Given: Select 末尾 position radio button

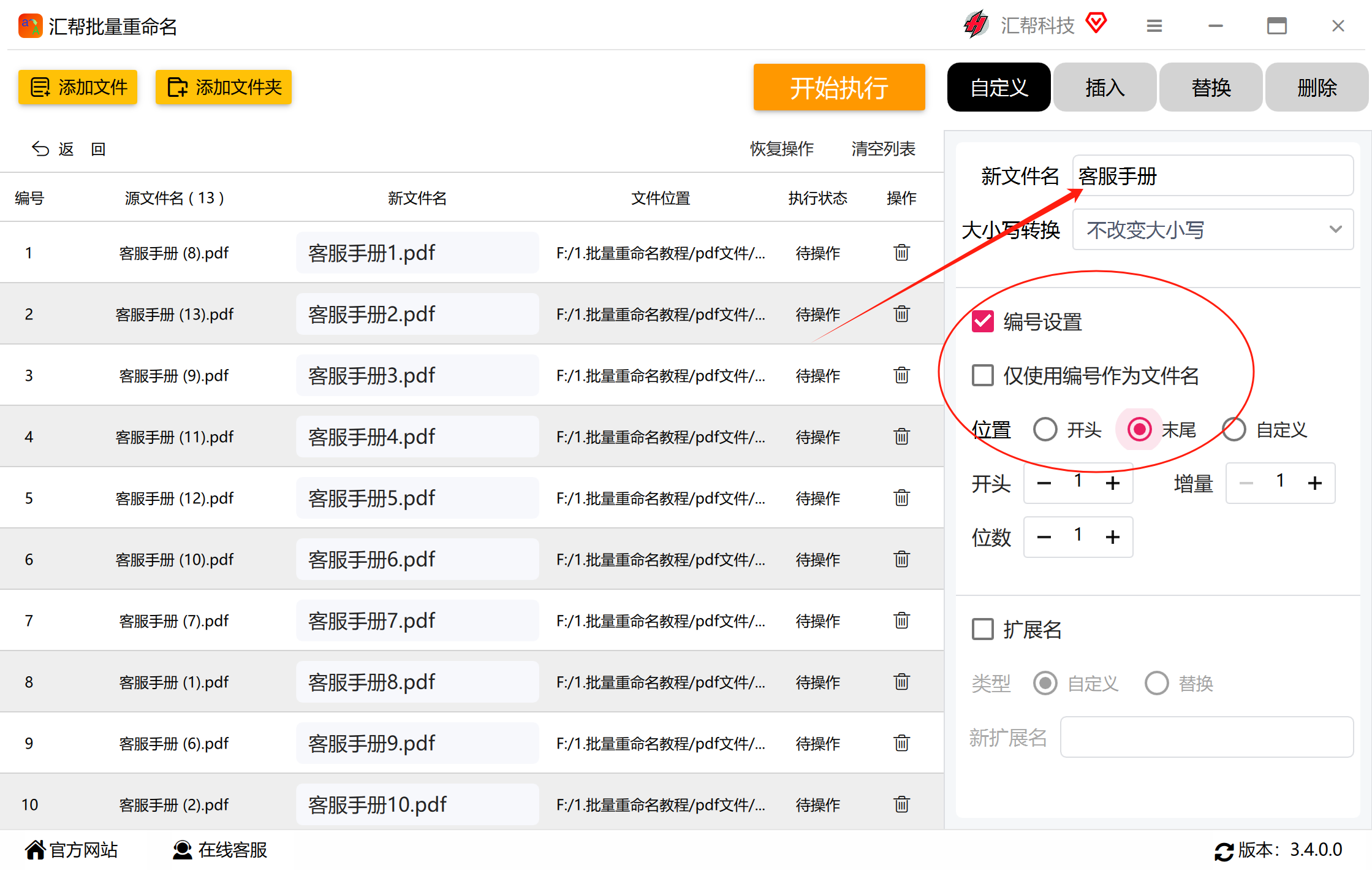Looking at the screenshot, I should coord(1139,429).
